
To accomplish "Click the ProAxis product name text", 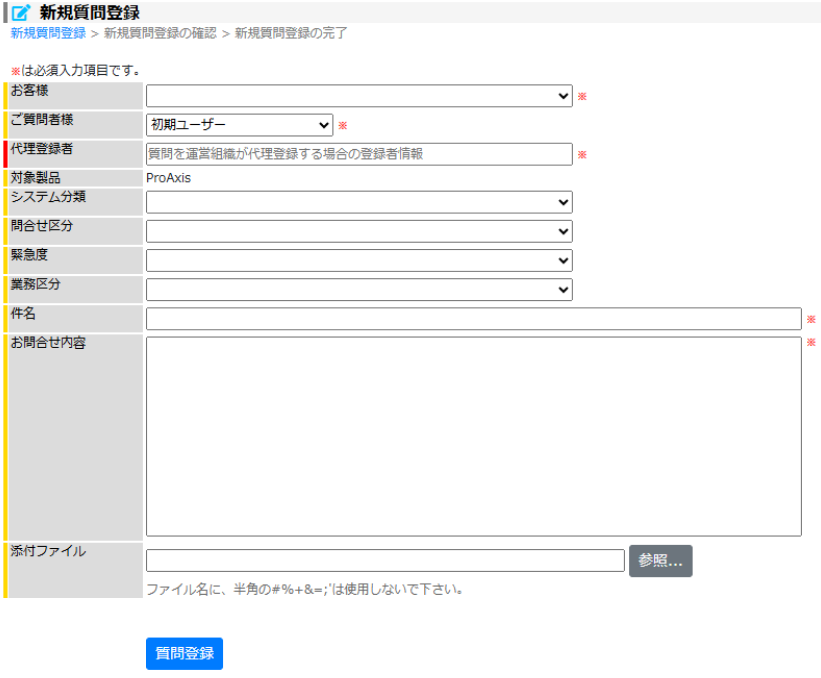I will (170, 175).
